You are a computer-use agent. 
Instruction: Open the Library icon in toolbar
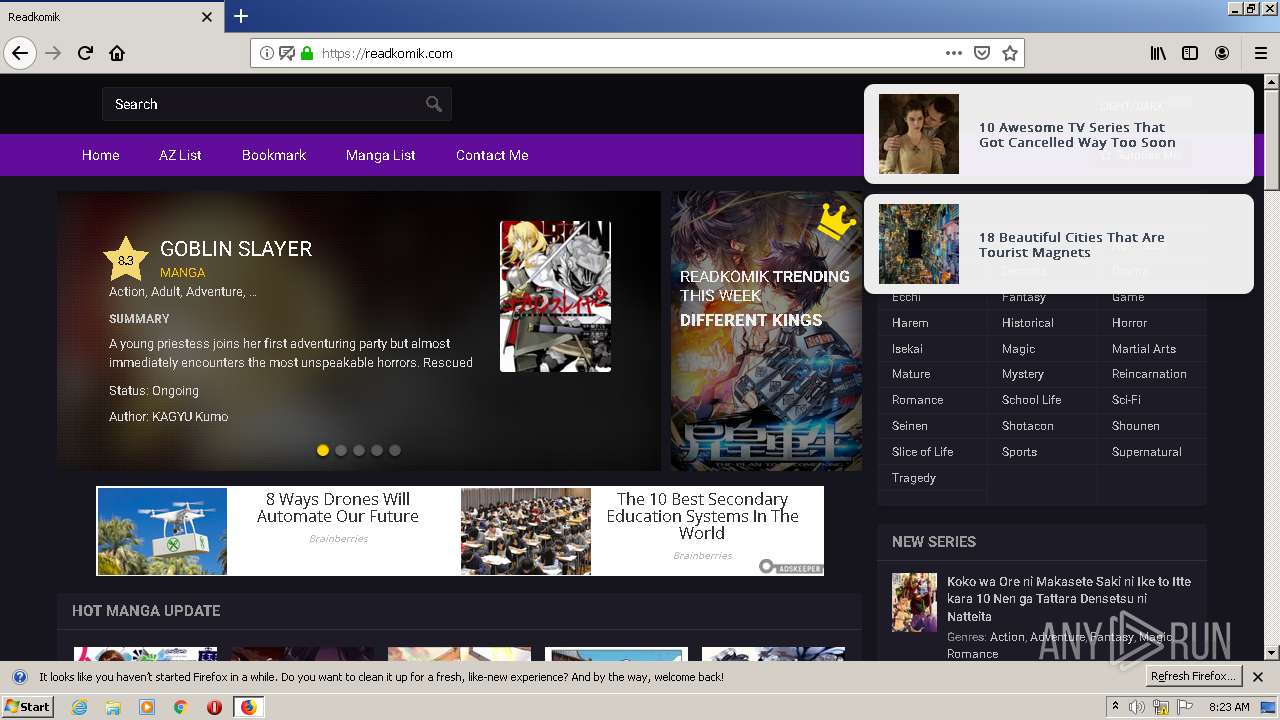1158,53
